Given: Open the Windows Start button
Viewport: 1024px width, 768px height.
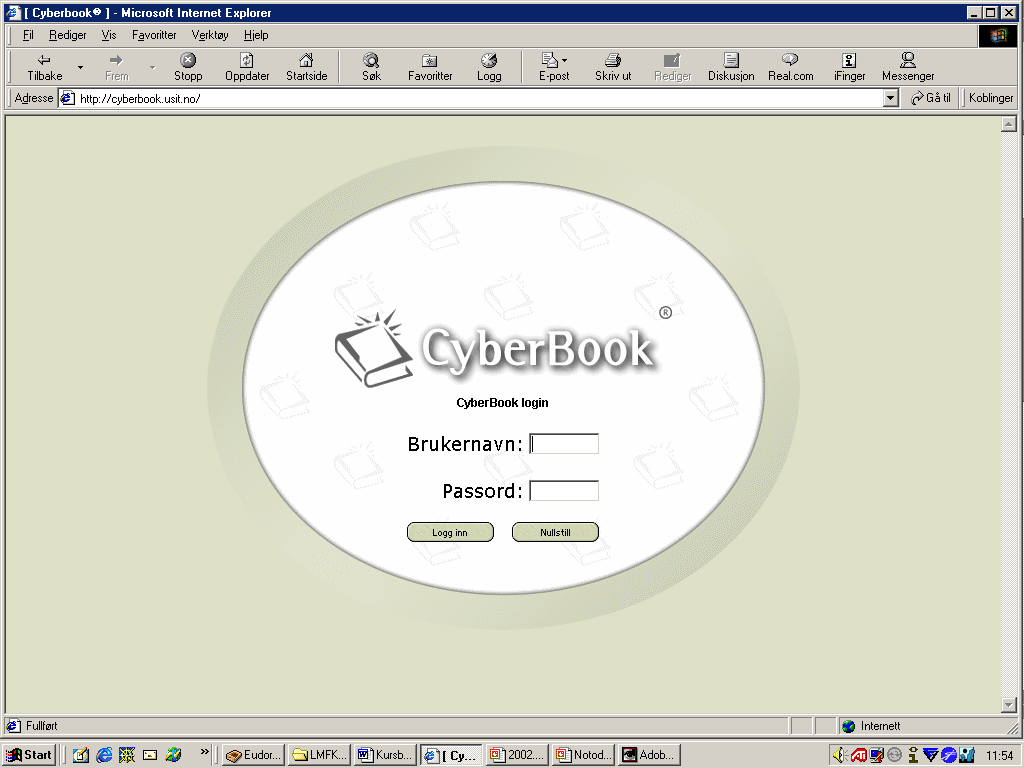Looking at the screenshot, I should coord(30,755).
